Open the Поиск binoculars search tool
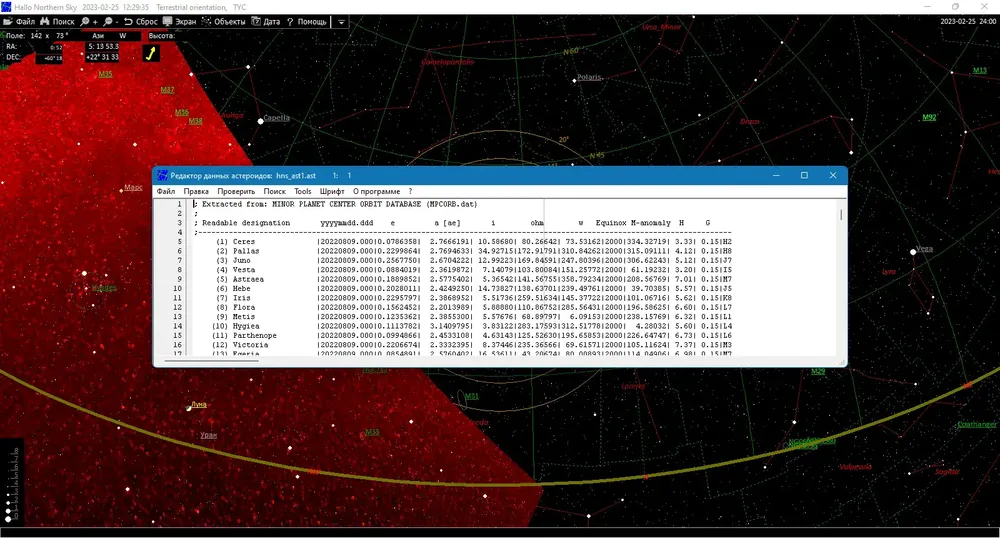Image resolution: width=1000 pixels, height=538 pixels. (57, 22)
